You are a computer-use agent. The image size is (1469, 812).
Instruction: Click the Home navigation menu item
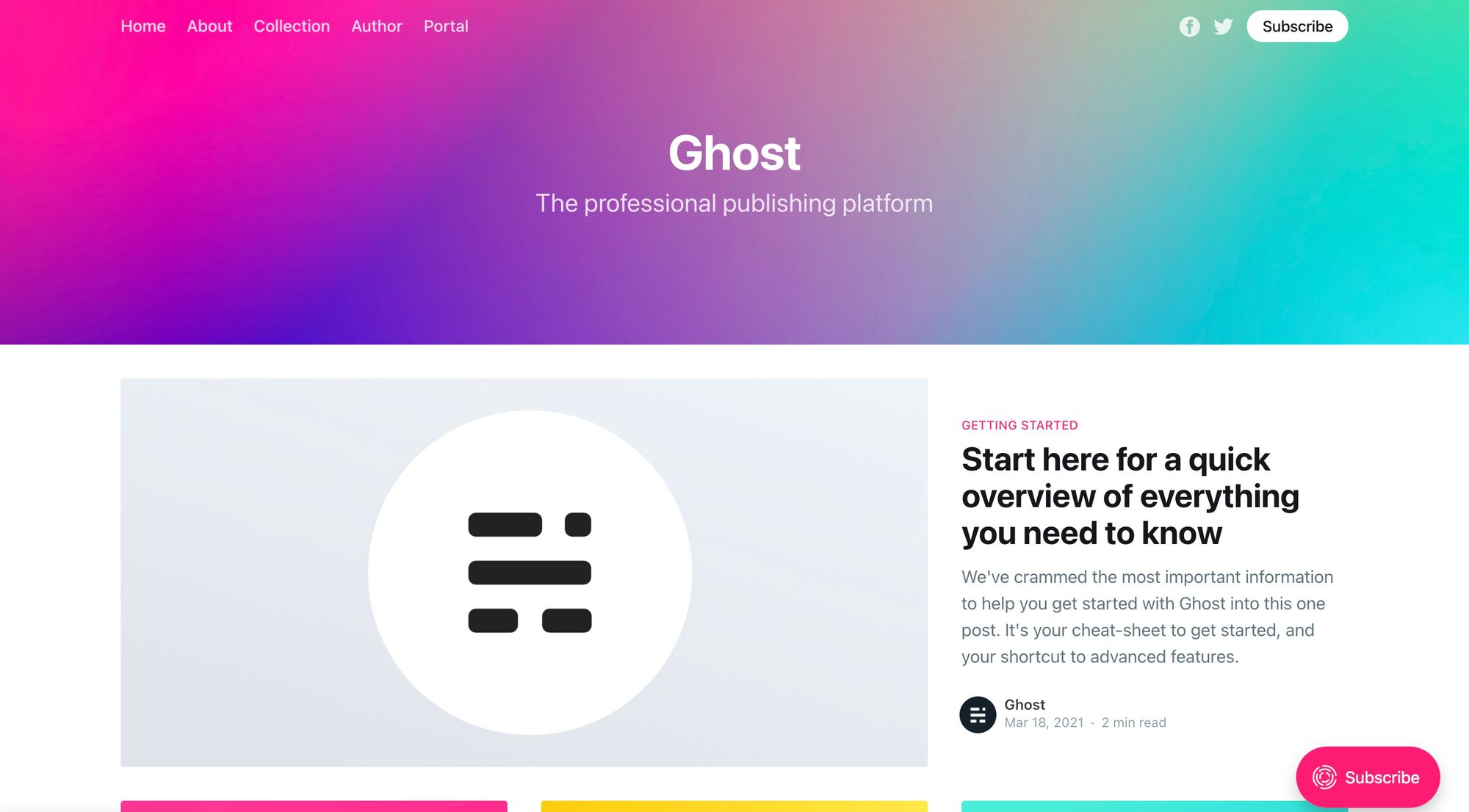pyautogui.click(x=143, y=26)
